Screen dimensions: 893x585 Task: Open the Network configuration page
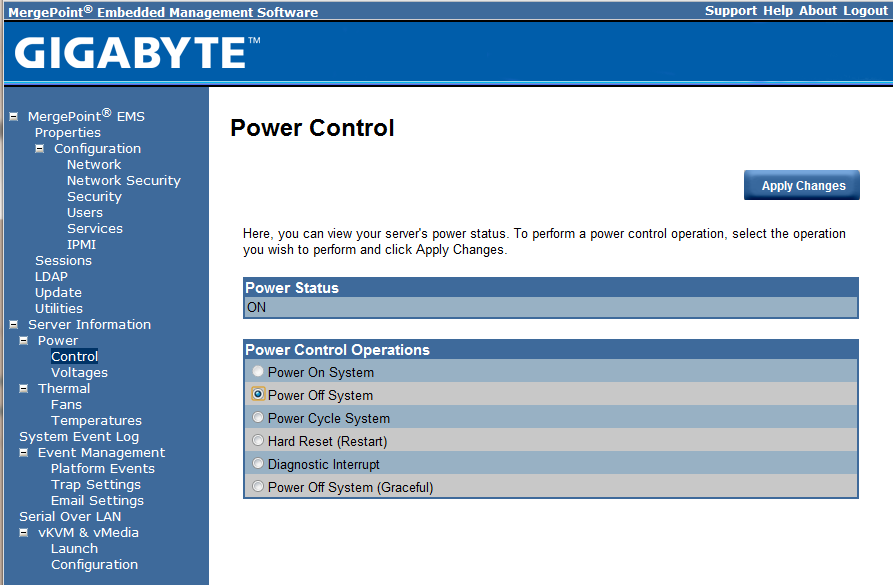pyautogui.click(x=94, y=165)
